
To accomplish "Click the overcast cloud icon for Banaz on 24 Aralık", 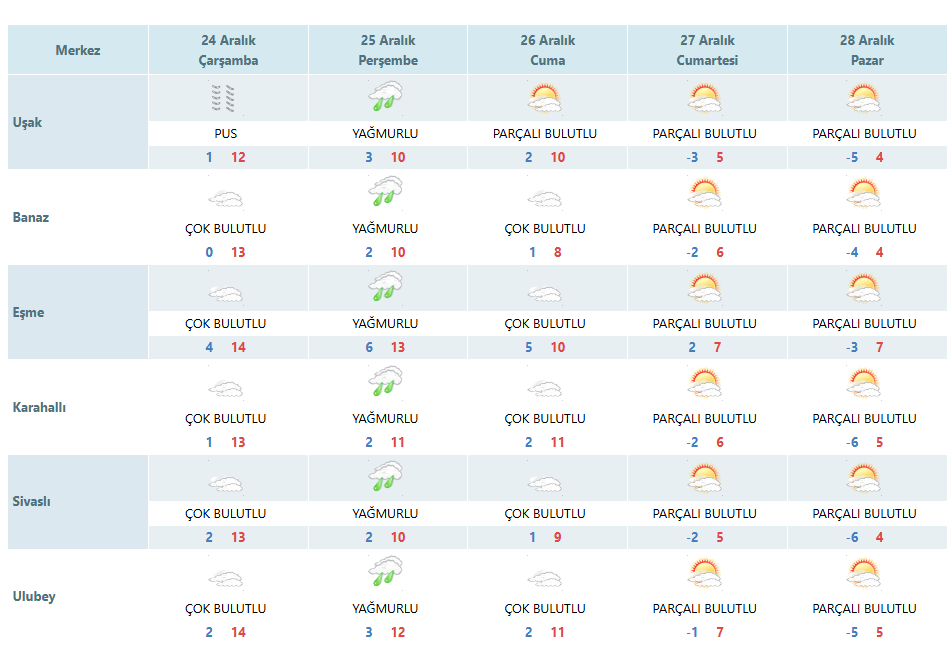I will point(226,199).
